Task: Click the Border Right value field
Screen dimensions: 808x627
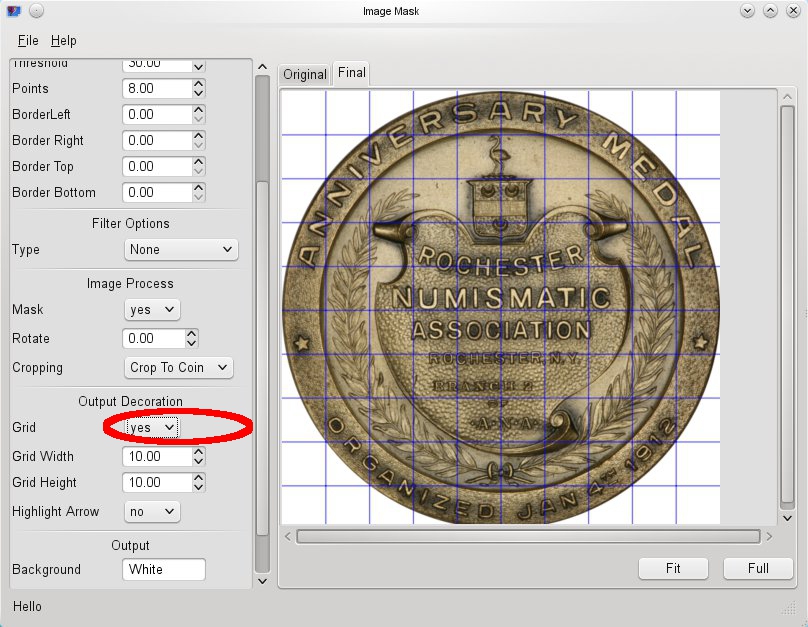Action: (157, 141)
